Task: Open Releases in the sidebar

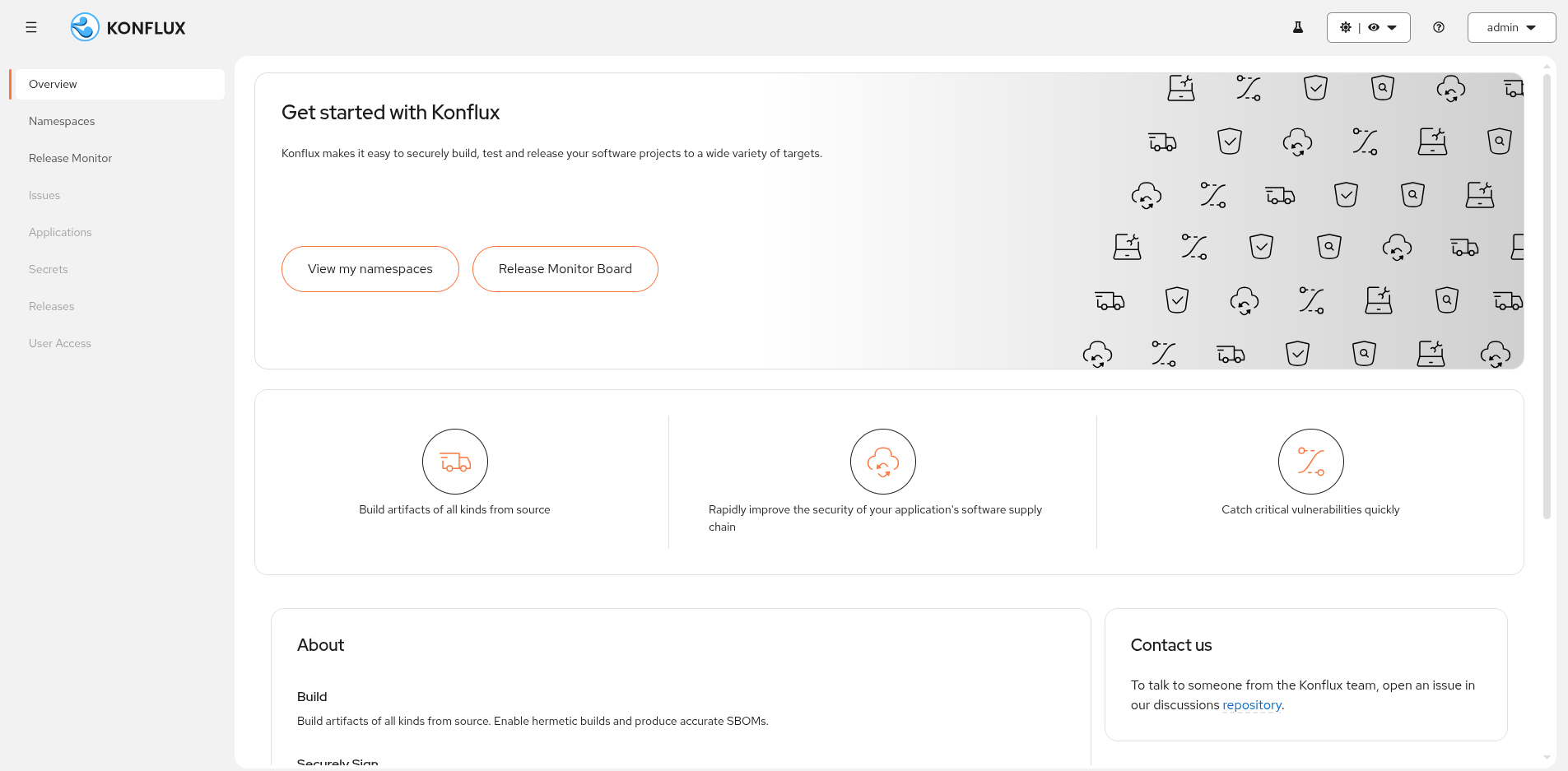Action: (119, 306)
